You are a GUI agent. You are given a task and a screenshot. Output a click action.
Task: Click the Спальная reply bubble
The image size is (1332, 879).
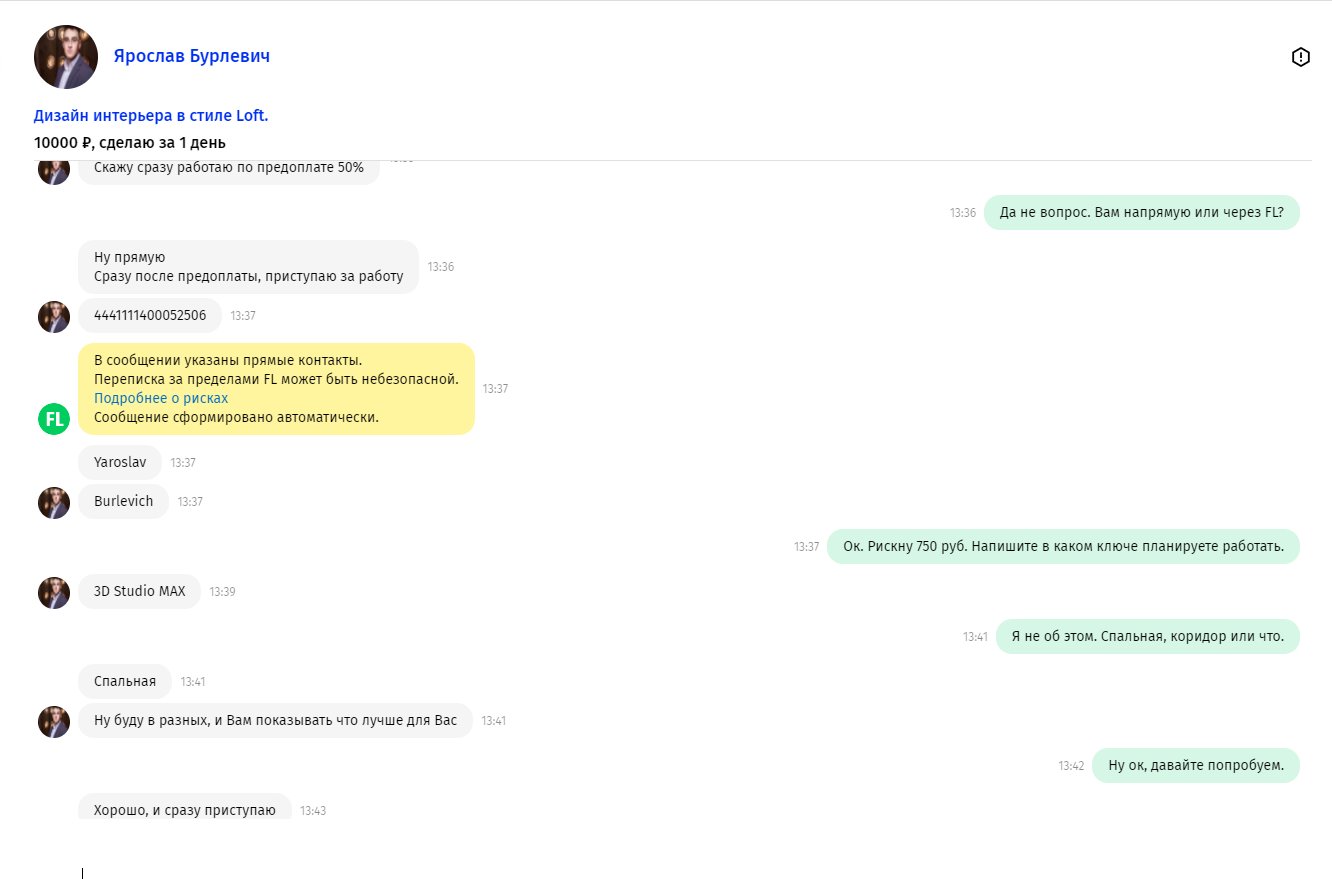point(125,682)
